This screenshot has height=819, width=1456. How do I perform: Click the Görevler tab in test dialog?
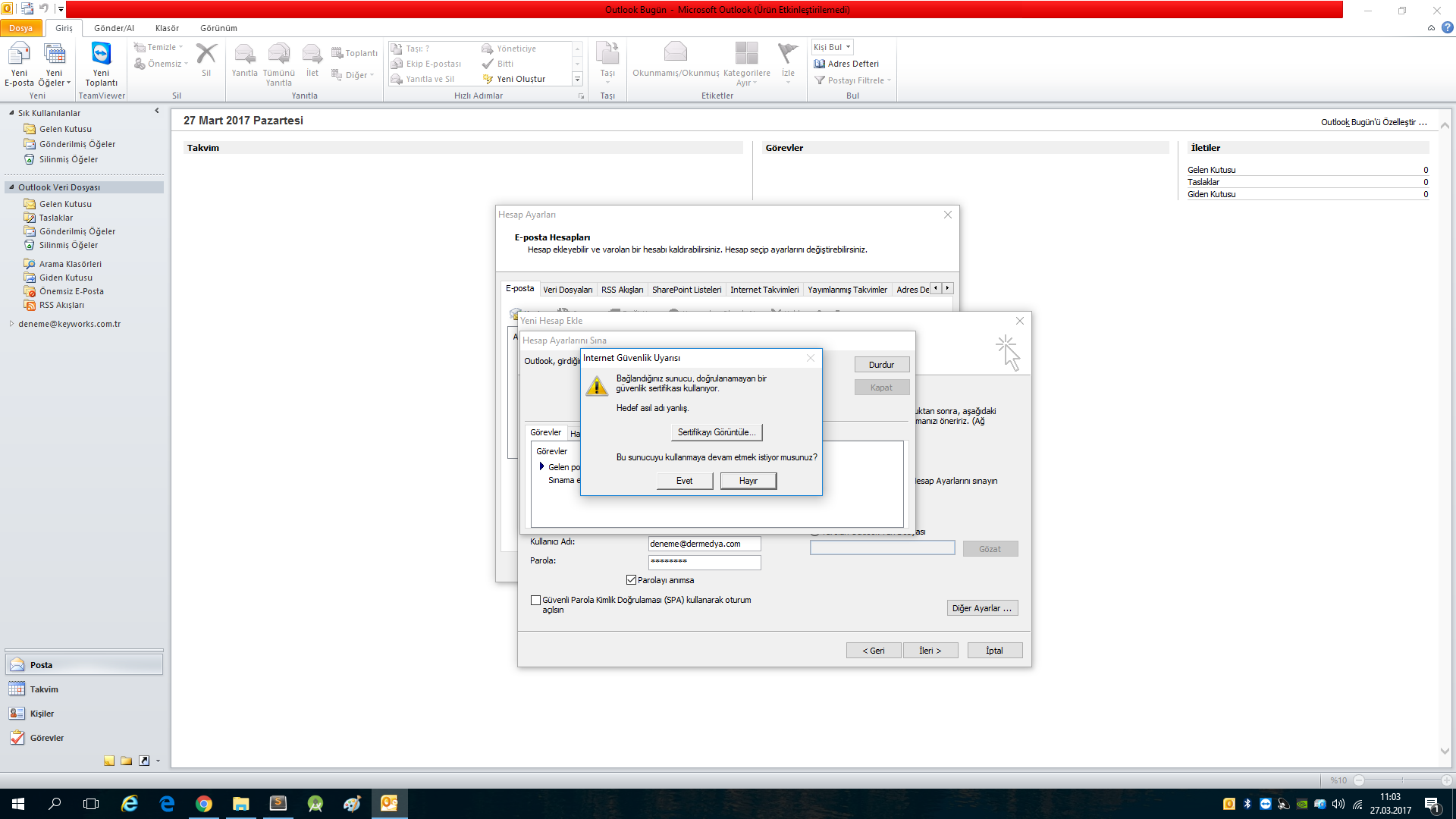coord(545,432)
